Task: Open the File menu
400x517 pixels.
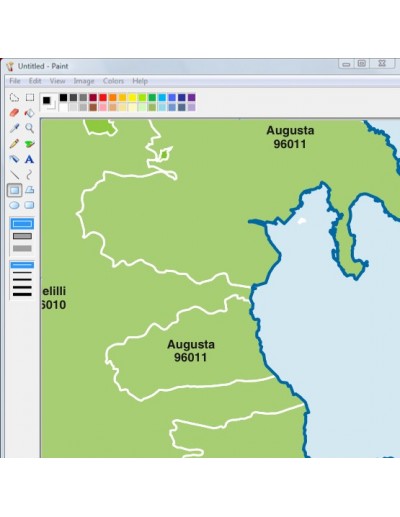Action: [x=15, y=81]
